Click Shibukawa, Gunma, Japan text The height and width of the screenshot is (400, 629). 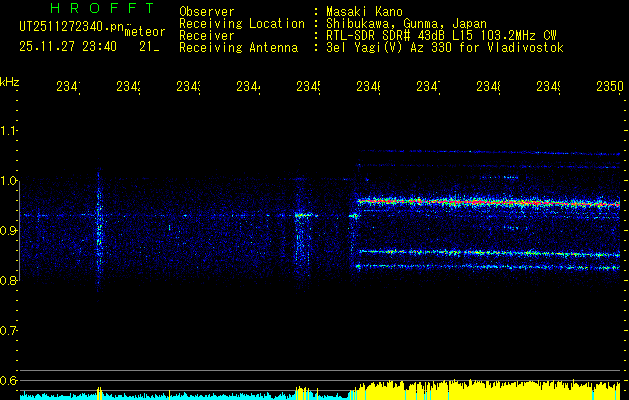pyautogui.click(x=406, y=24)
